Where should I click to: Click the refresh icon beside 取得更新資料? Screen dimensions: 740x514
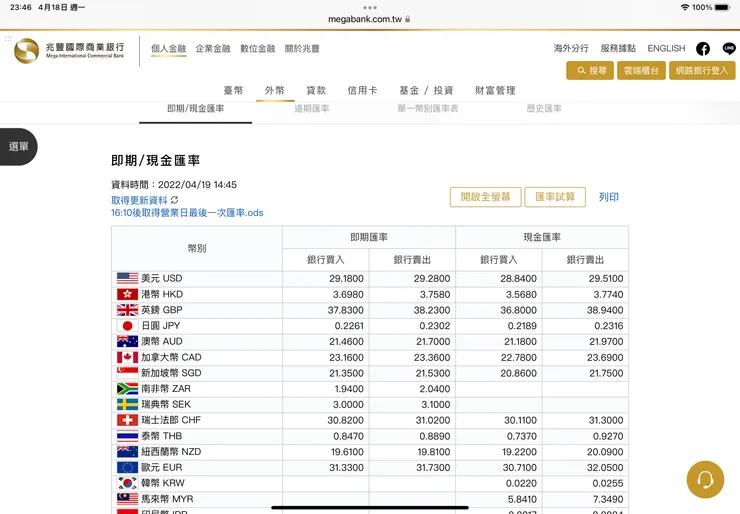coord(174,200)
